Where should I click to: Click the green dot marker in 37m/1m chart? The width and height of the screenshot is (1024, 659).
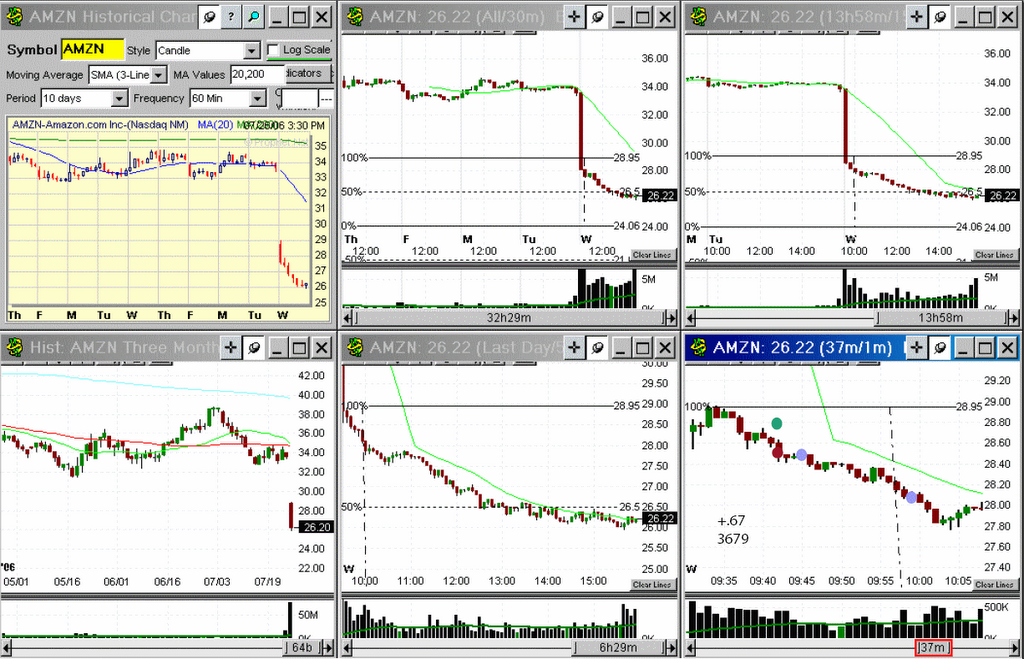[x=776, y=423]
